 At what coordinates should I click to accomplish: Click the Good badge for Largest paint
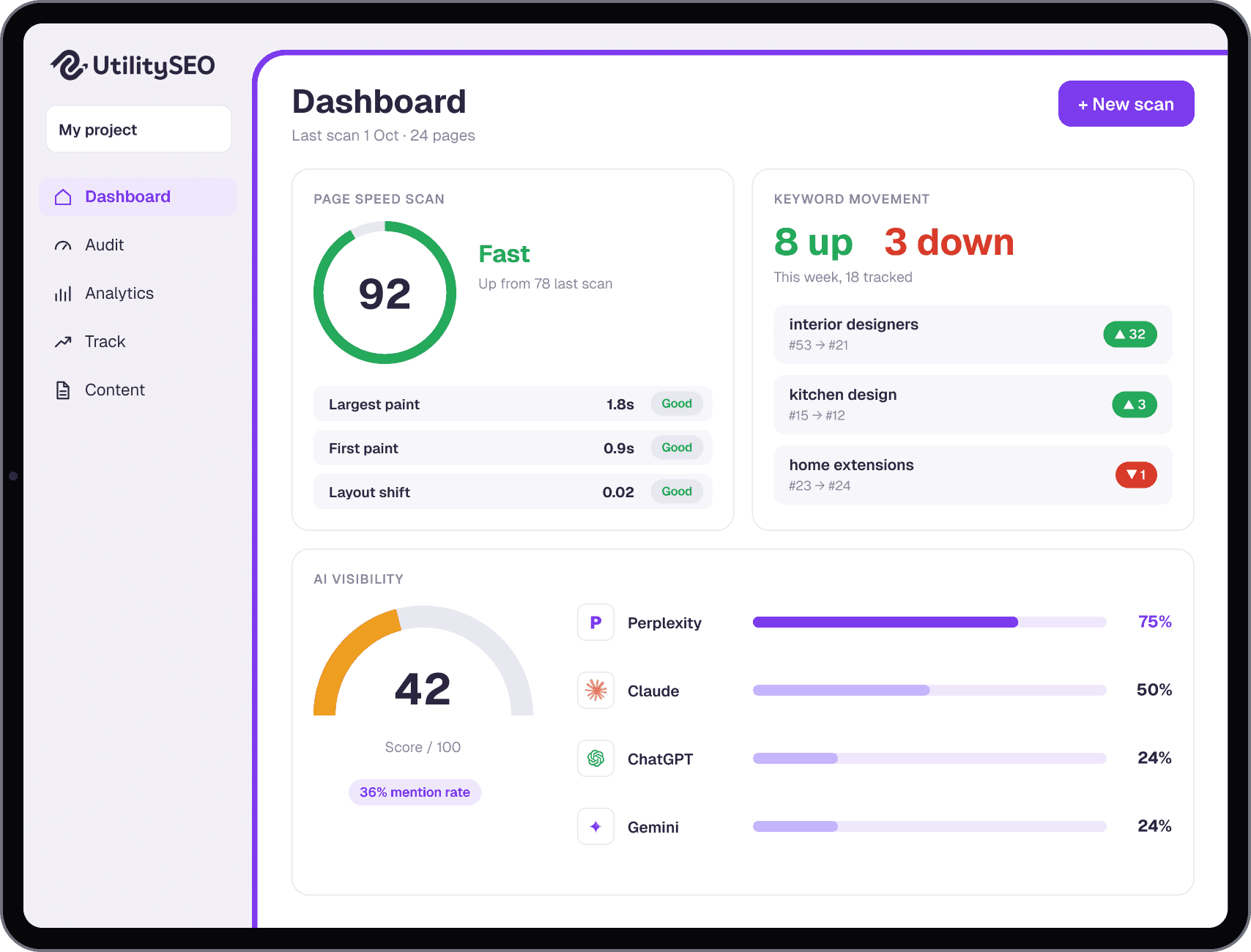pos(677,404)
